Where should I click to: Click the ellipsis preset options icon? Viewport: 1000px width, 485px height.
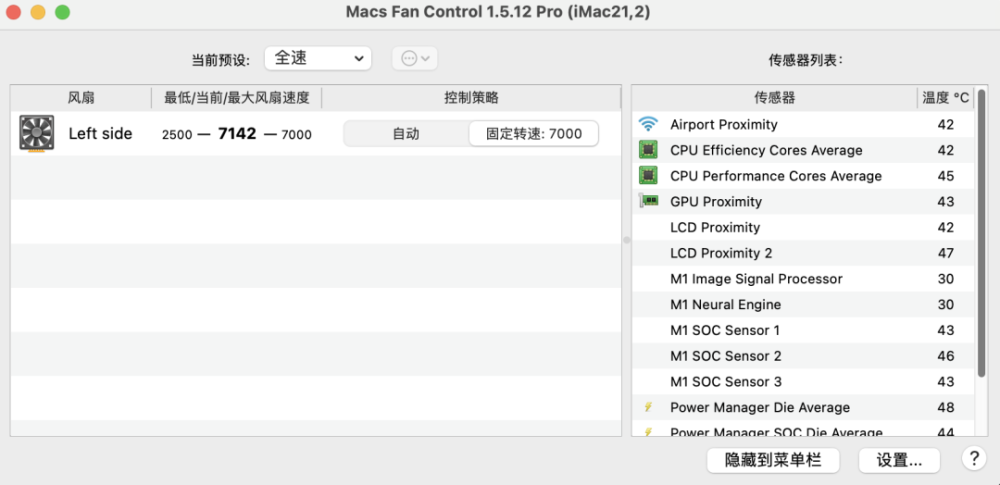click(x=408, y=58)
